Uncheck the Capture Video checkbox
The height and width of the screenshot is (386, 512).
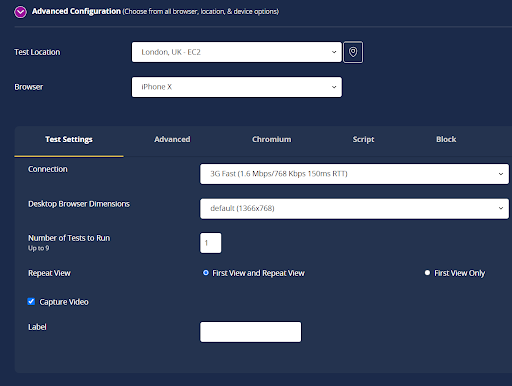pyautogui.click(x=31, y=302)
